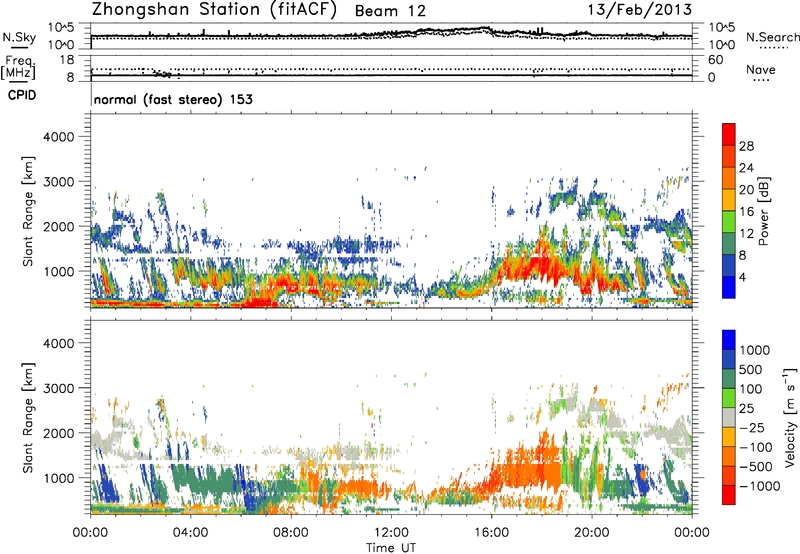Click the strong red power echo near 18:00

(x=541, y=265)
